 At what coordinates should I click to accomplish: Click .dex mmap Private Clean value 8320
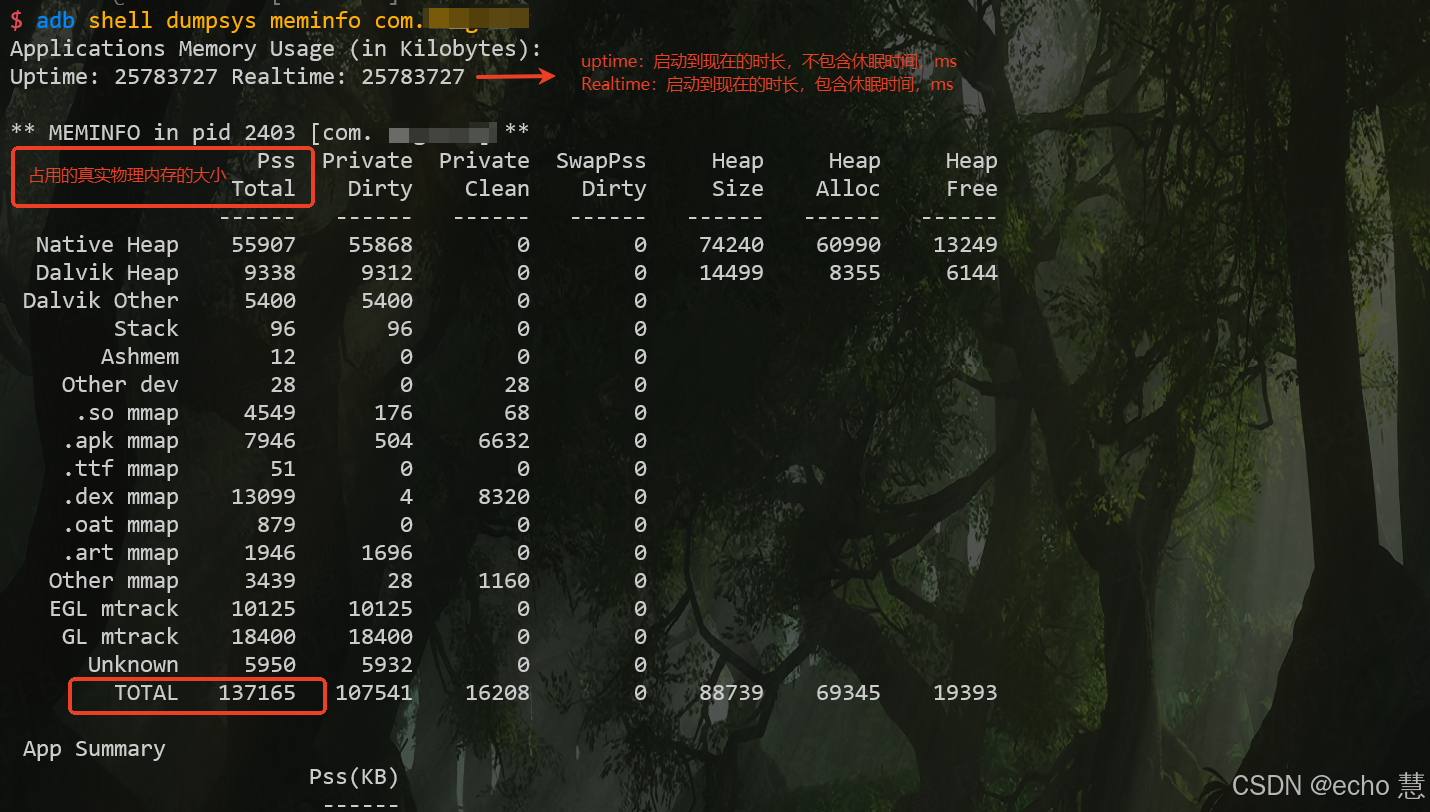[x=504, y=496]
